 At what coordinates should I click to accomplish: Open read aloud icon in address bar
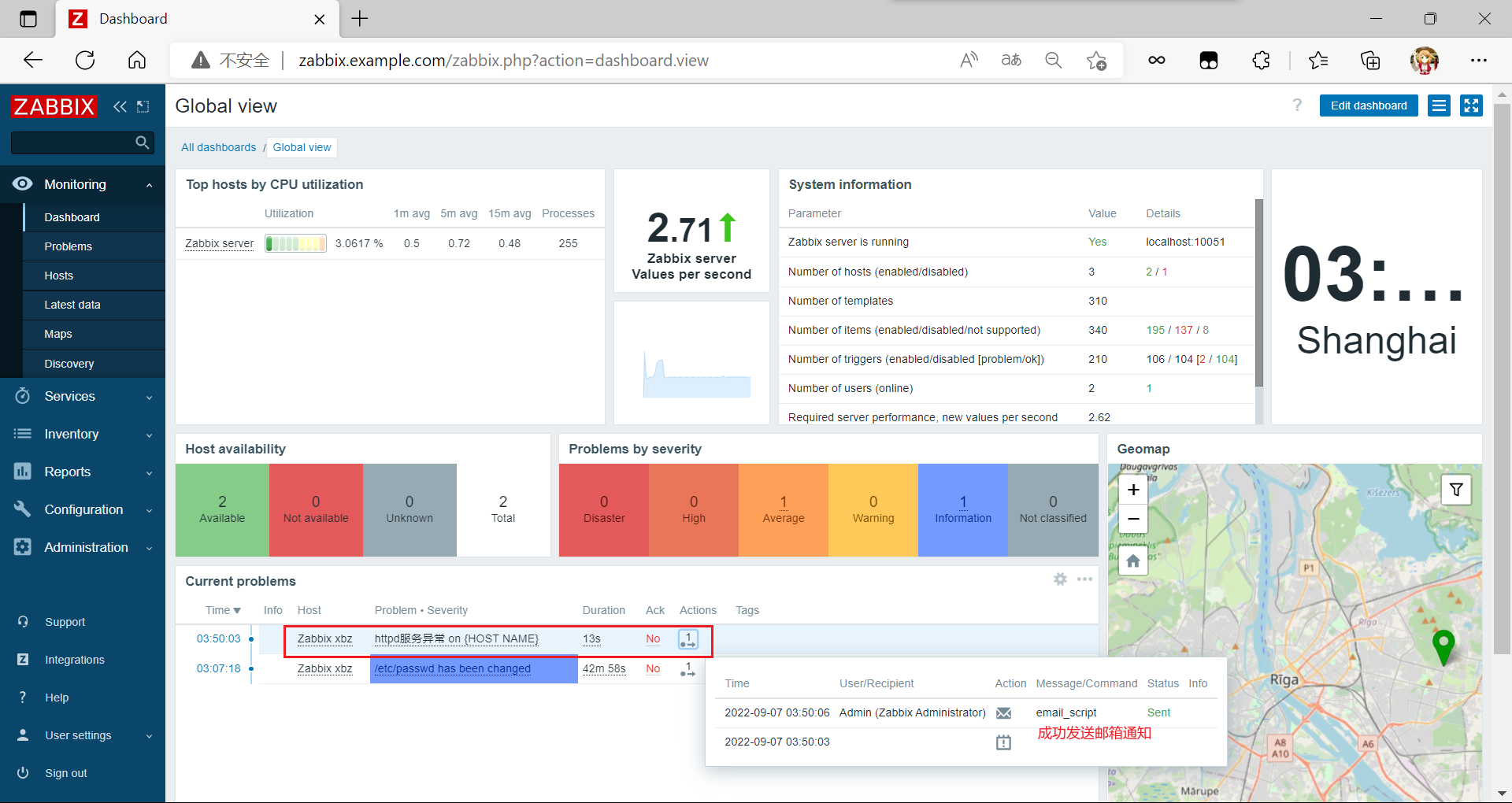coord(969,60)
